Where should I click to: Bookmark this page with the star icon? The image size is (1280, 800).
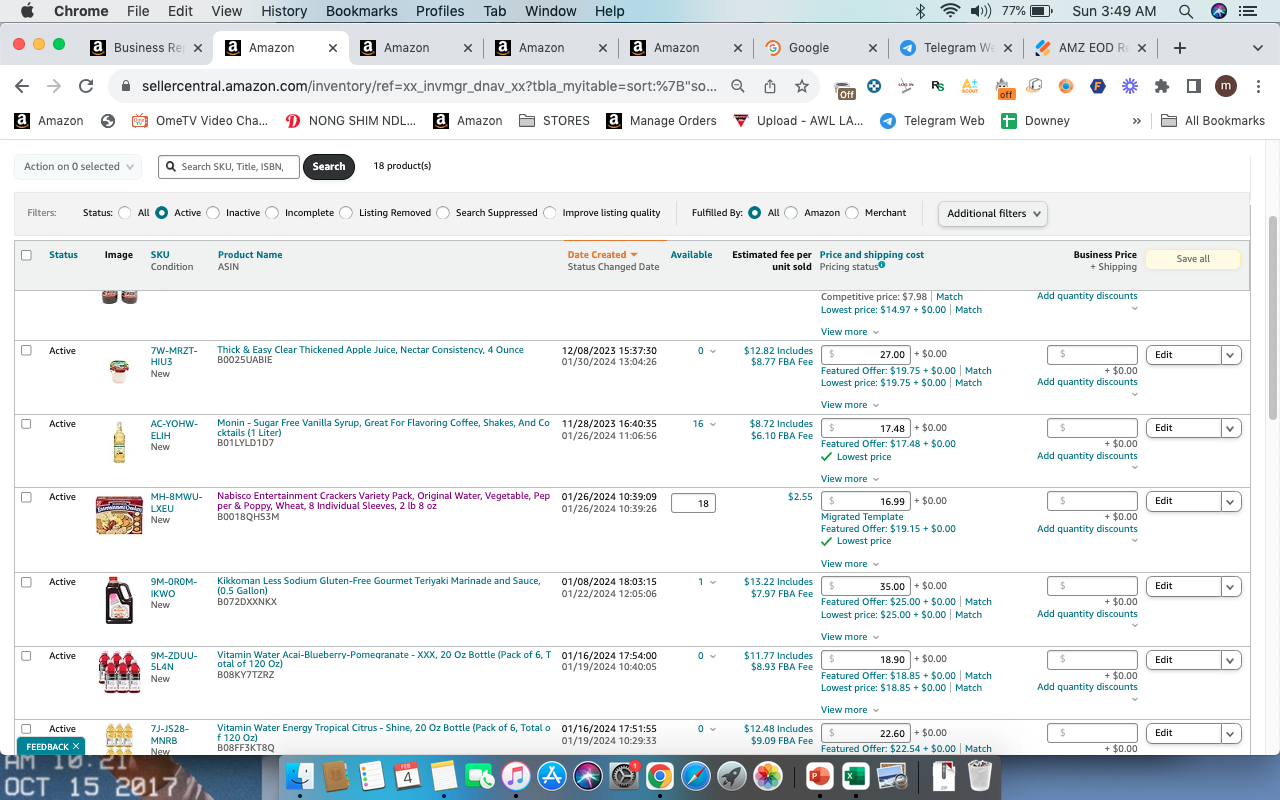(x=801, y=86)
